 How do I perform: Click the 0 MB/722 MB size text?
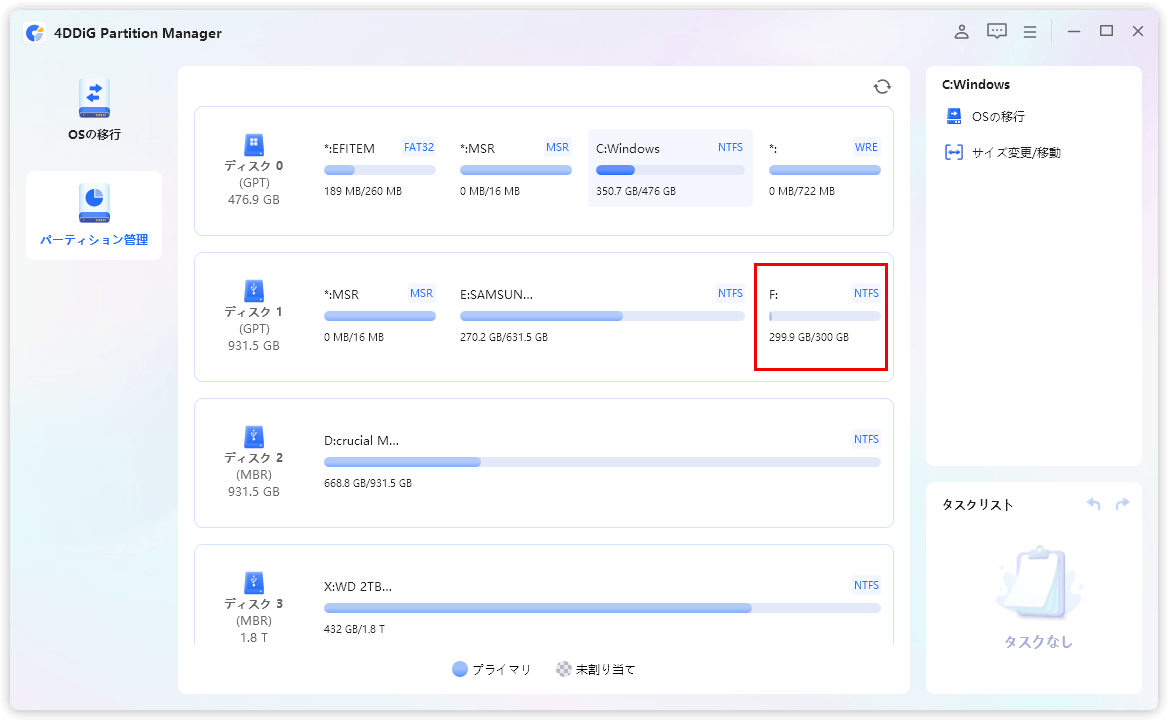click(x=802, y=191)
